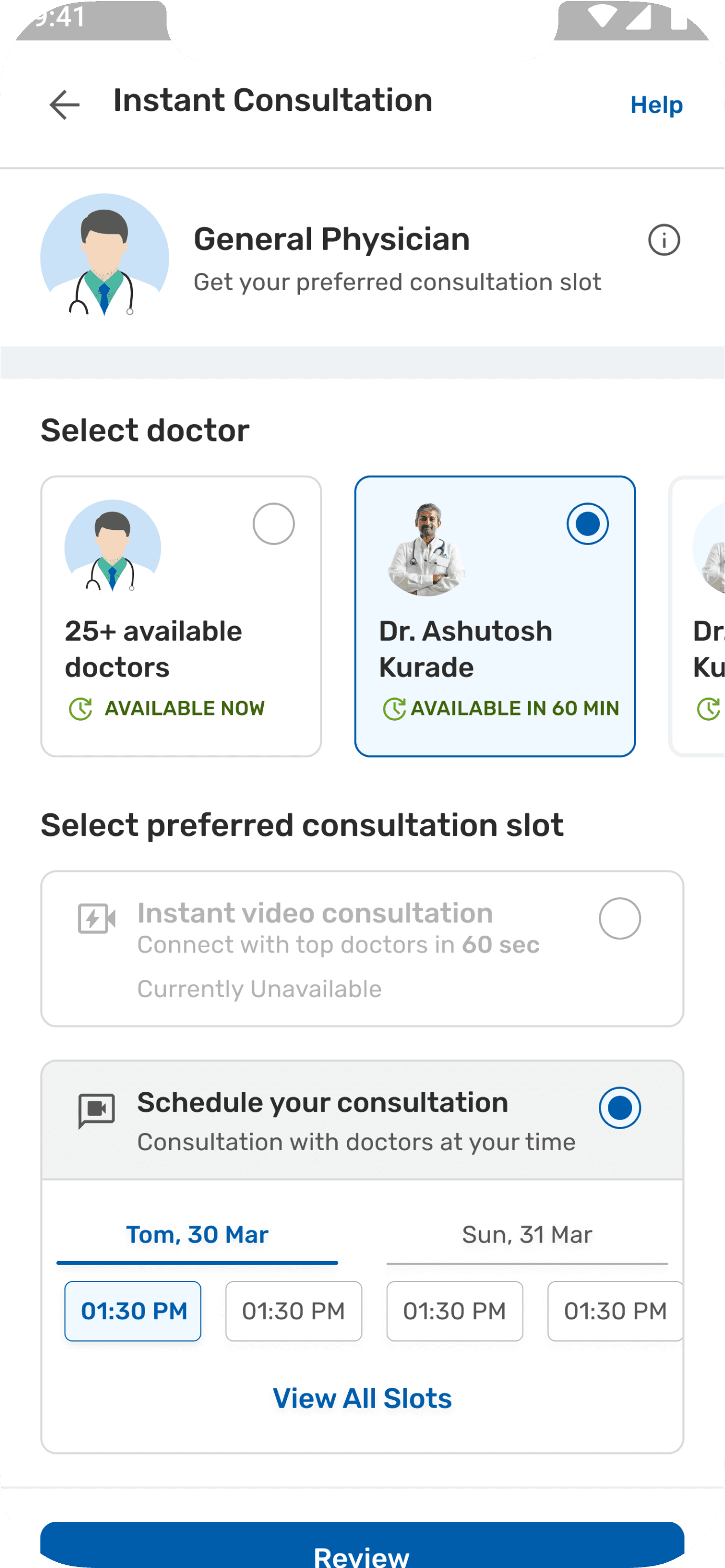The width and height of the screenshot is (725, 1568).
Task: Tap the instant video consultation lightning camera icon
Action: (97, 918)
